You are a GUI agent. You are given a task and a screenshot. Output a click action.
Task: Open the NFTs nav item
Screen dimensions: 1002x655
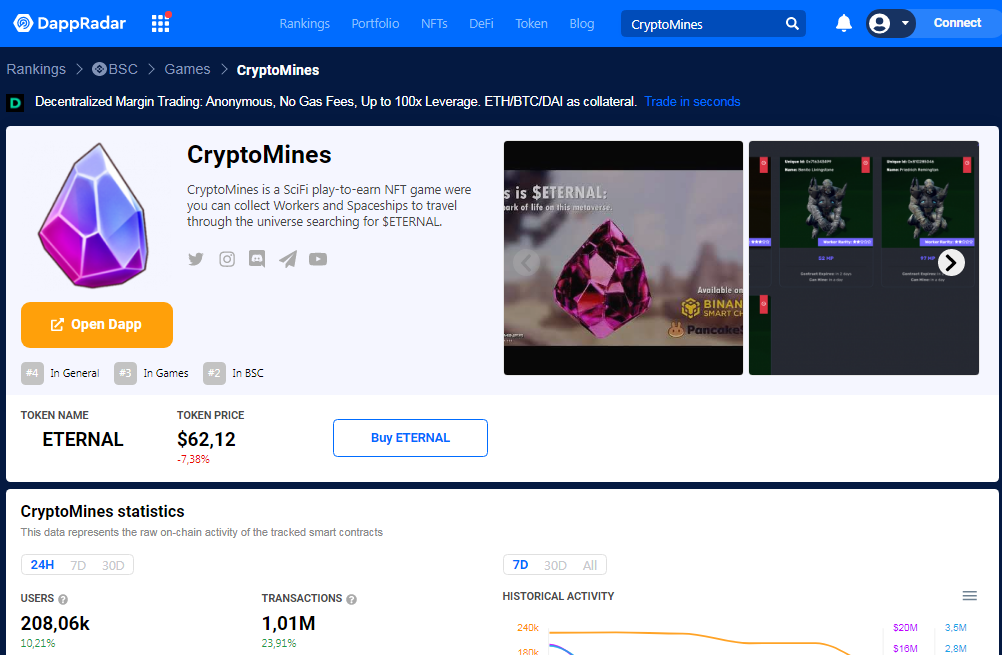pos(434,24)
